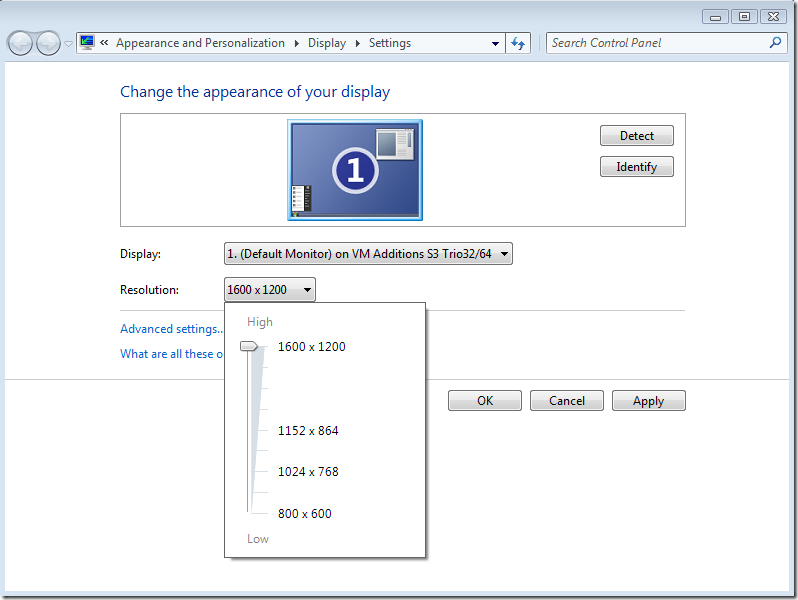Viewport: 798px width, 600px height.
Task: Expand arrow after Display breadcrumb
Action: click(x=358, y=44)
